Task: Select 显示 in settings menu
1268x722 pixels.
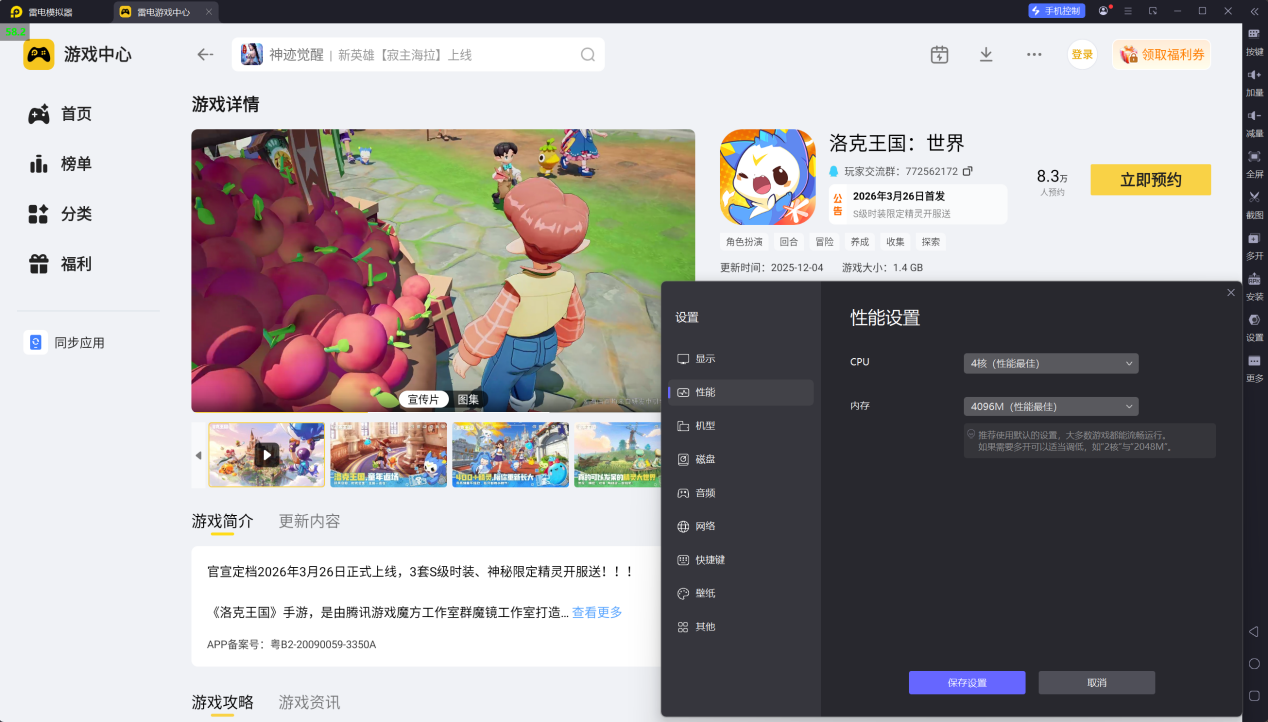Action: coord(741,358)
